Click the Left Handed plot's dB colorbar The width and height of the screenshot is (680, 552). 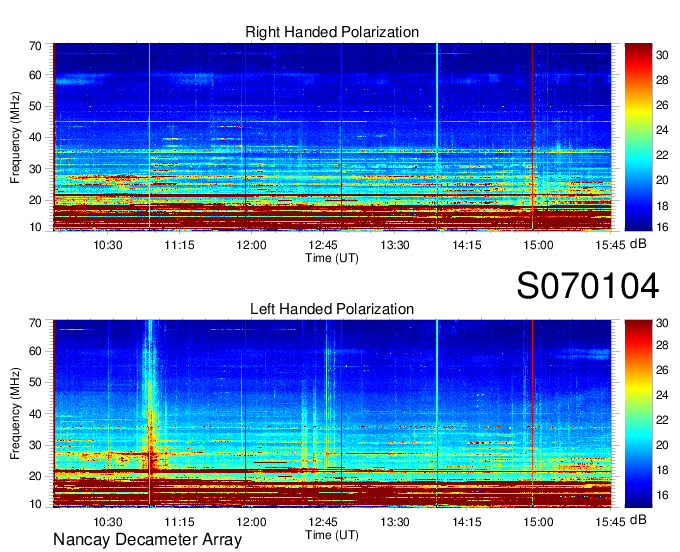(x=638, y=414)
